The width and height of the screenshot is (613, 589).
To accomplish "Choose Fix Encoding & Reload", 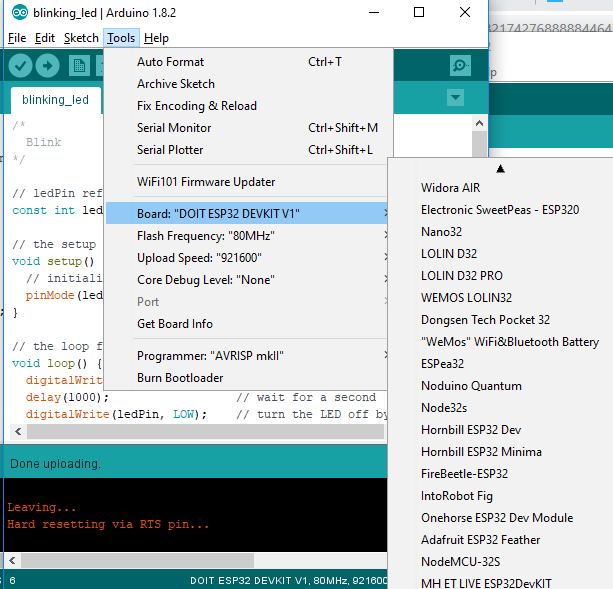I will coord(249,106).
